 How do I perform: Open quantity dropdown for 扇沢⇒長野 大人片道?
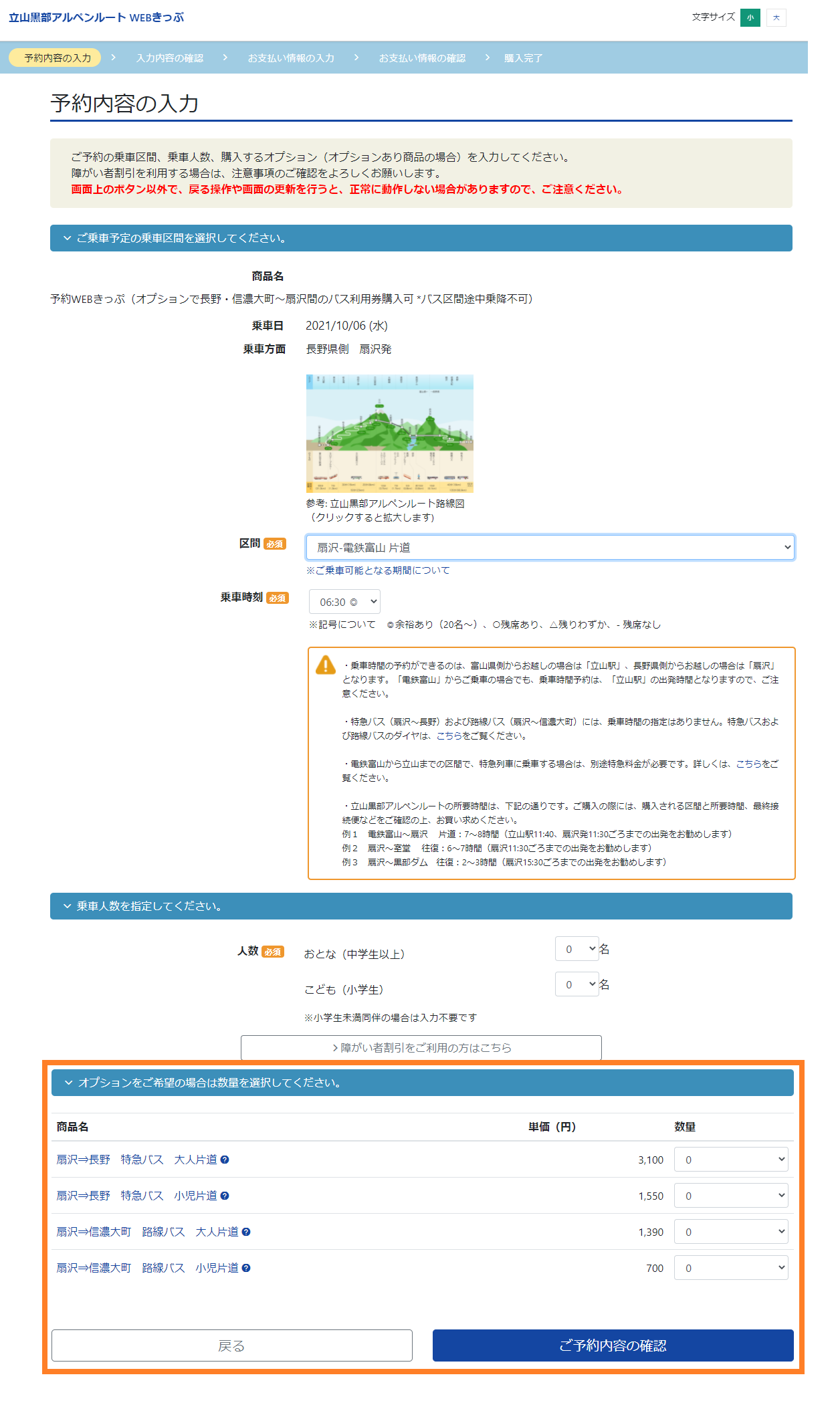click(x=730, y=1160)
